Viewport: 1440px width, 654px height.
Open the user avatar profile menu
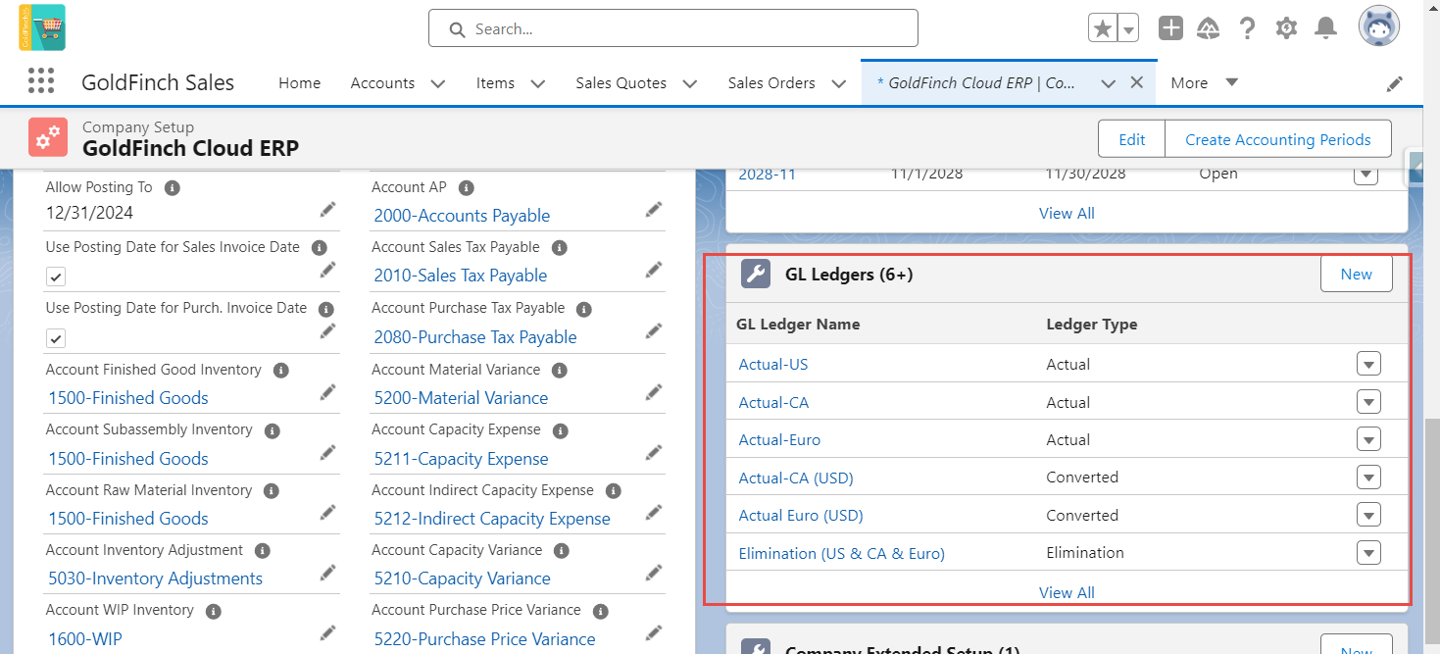[x=1379, y=27]
